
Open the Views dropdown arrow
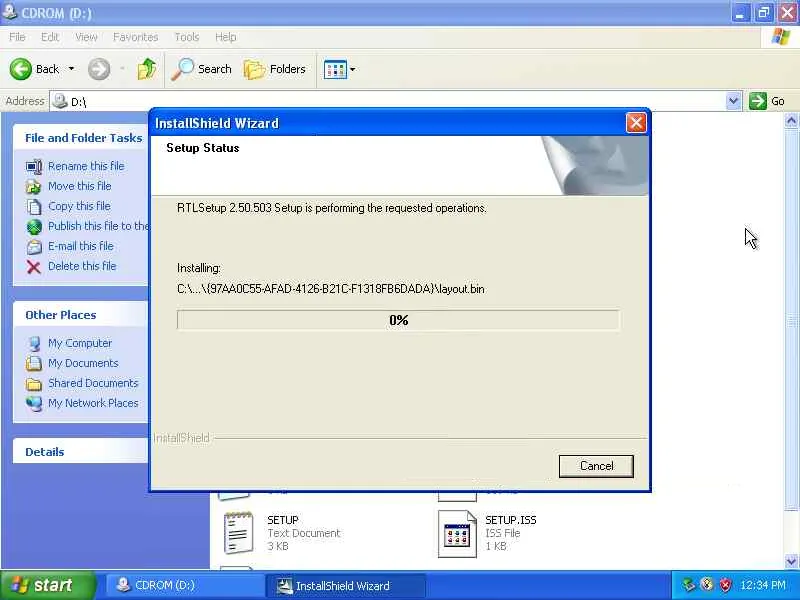353,69
